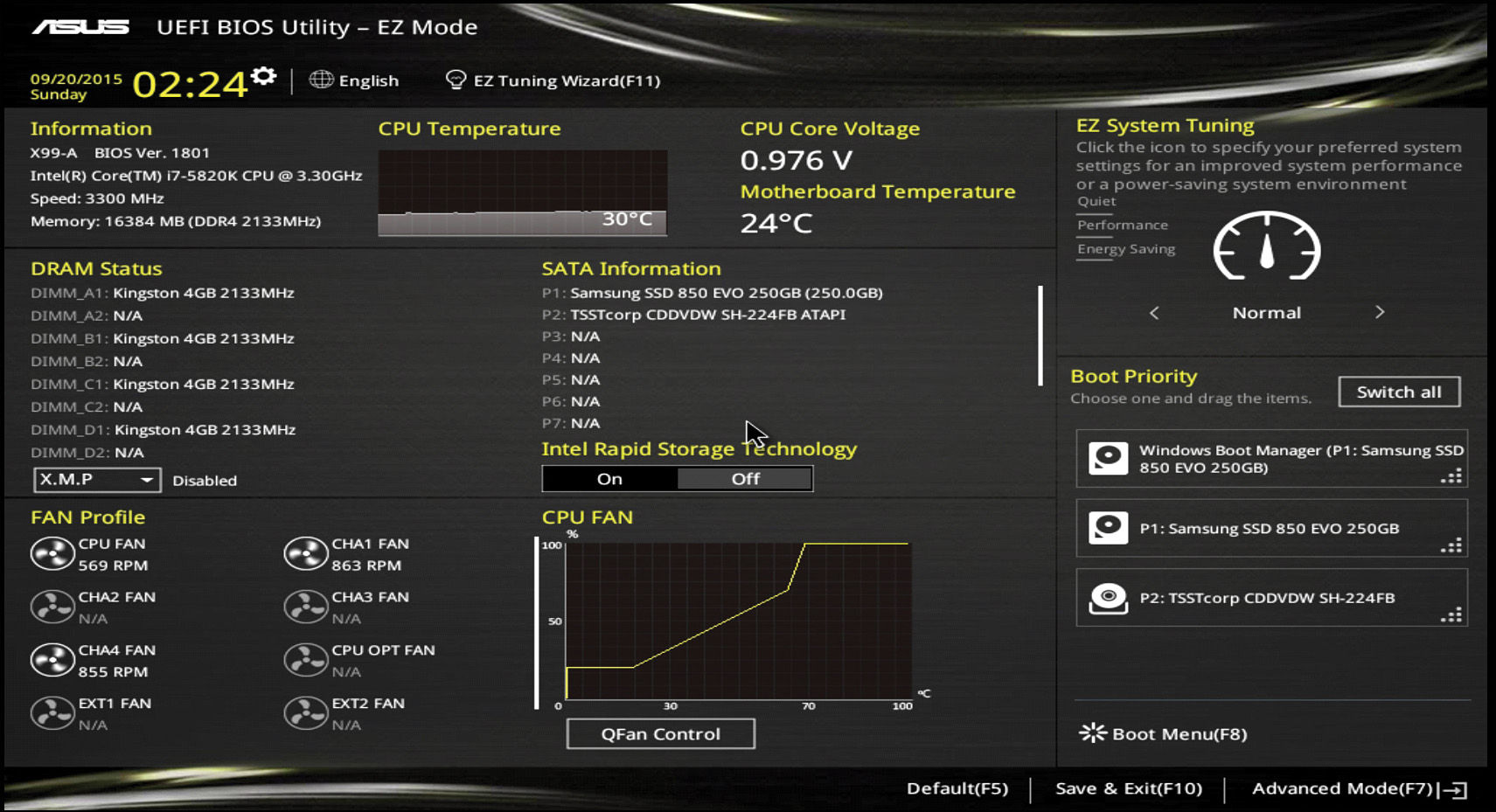The width and height of the screenshot is (1496, 812).
Task: Click Save & Exit(F10)
Action: coord(1129,788)
